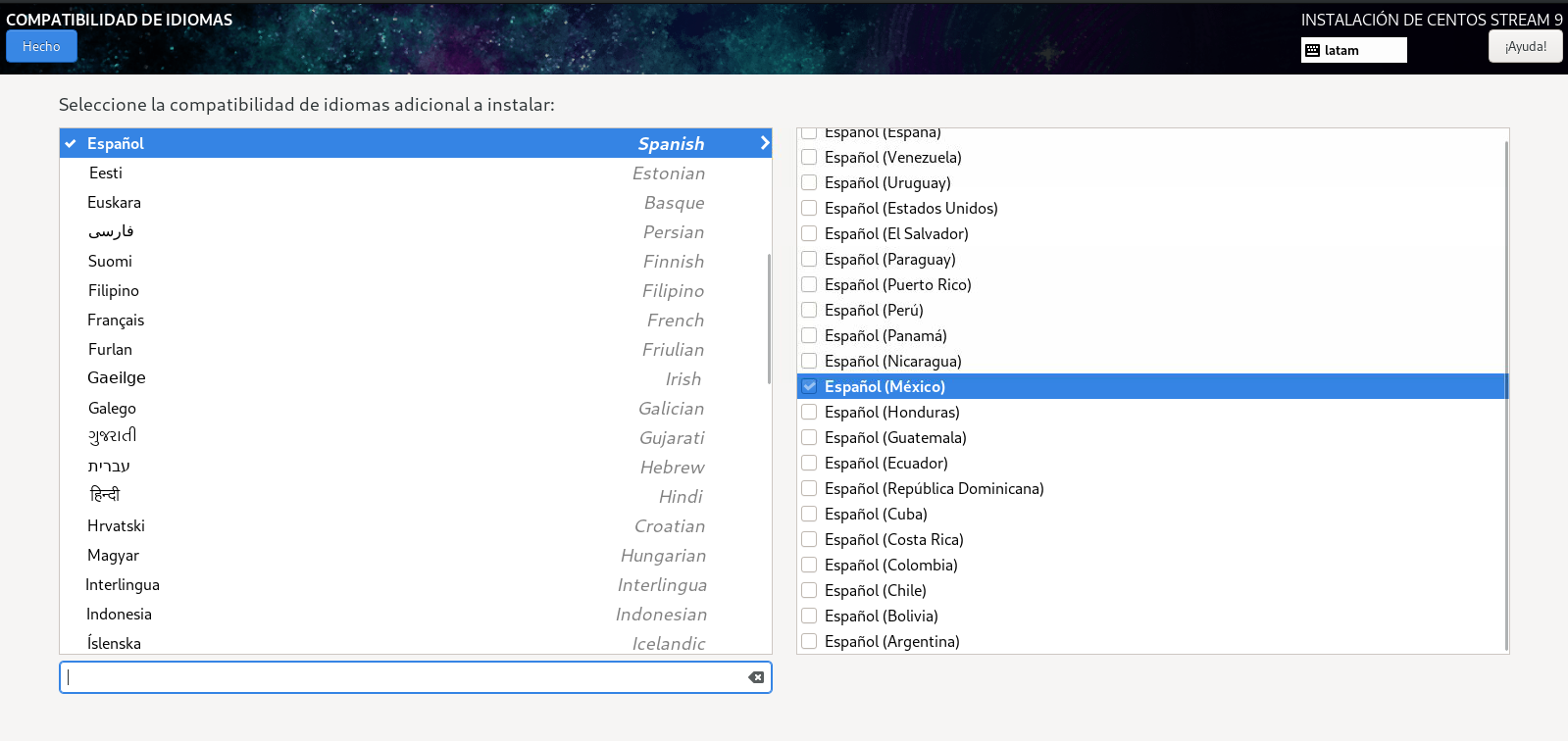1568x741 pixels.
Task: Open the latam keyboard layout indicator
Action: [1353, 50]
